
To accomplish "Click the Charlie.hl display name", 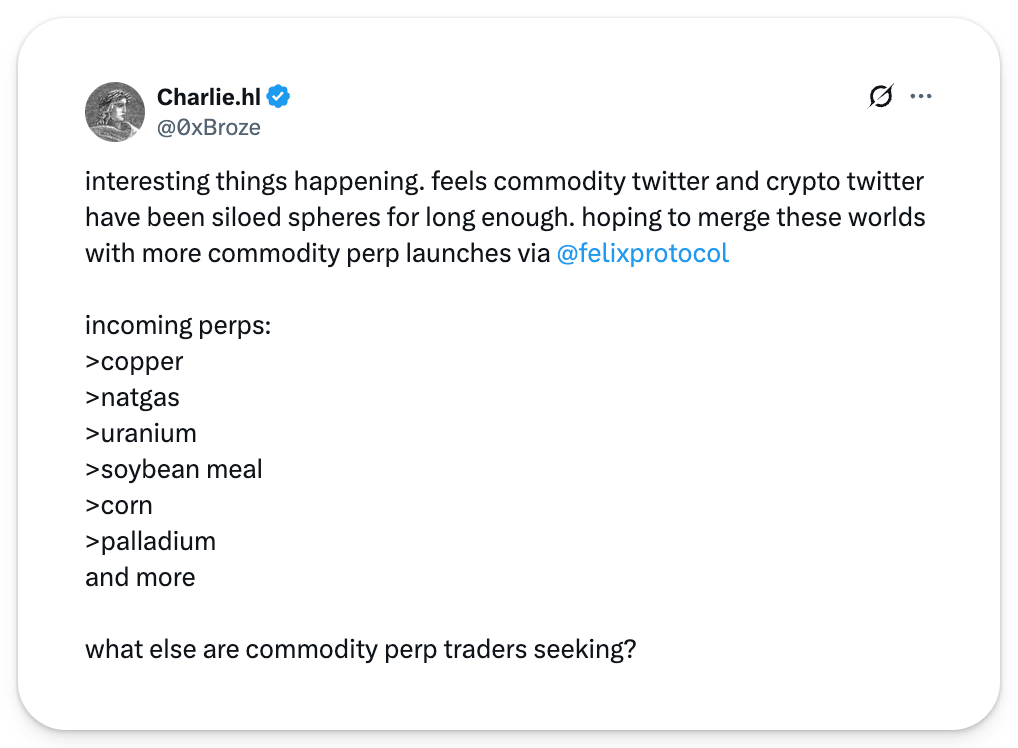I will [x=208, y=97].
